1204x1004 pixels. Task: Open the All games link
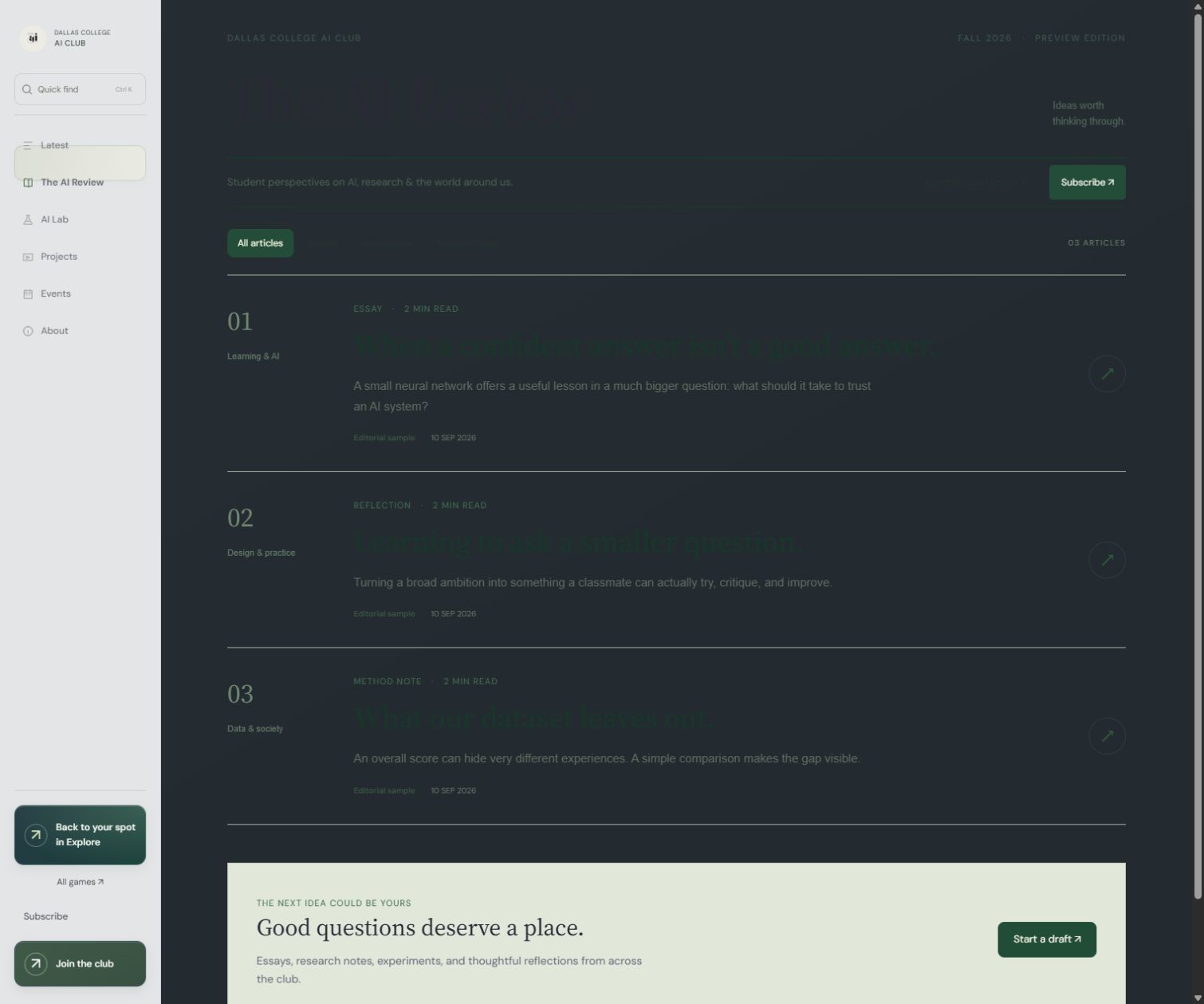pyautogui.click(x=80, y=882)
